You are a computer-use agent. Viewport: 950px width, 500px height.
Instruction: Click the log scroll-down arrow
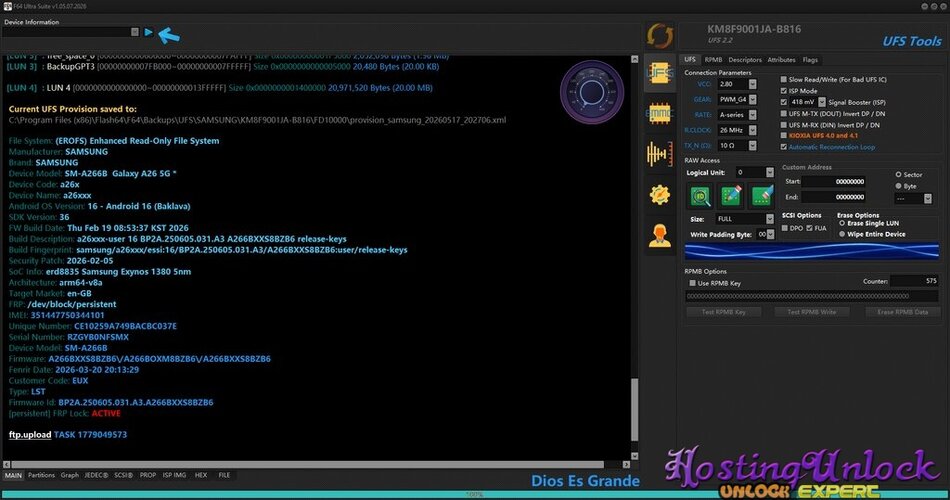tap(634, 456)
